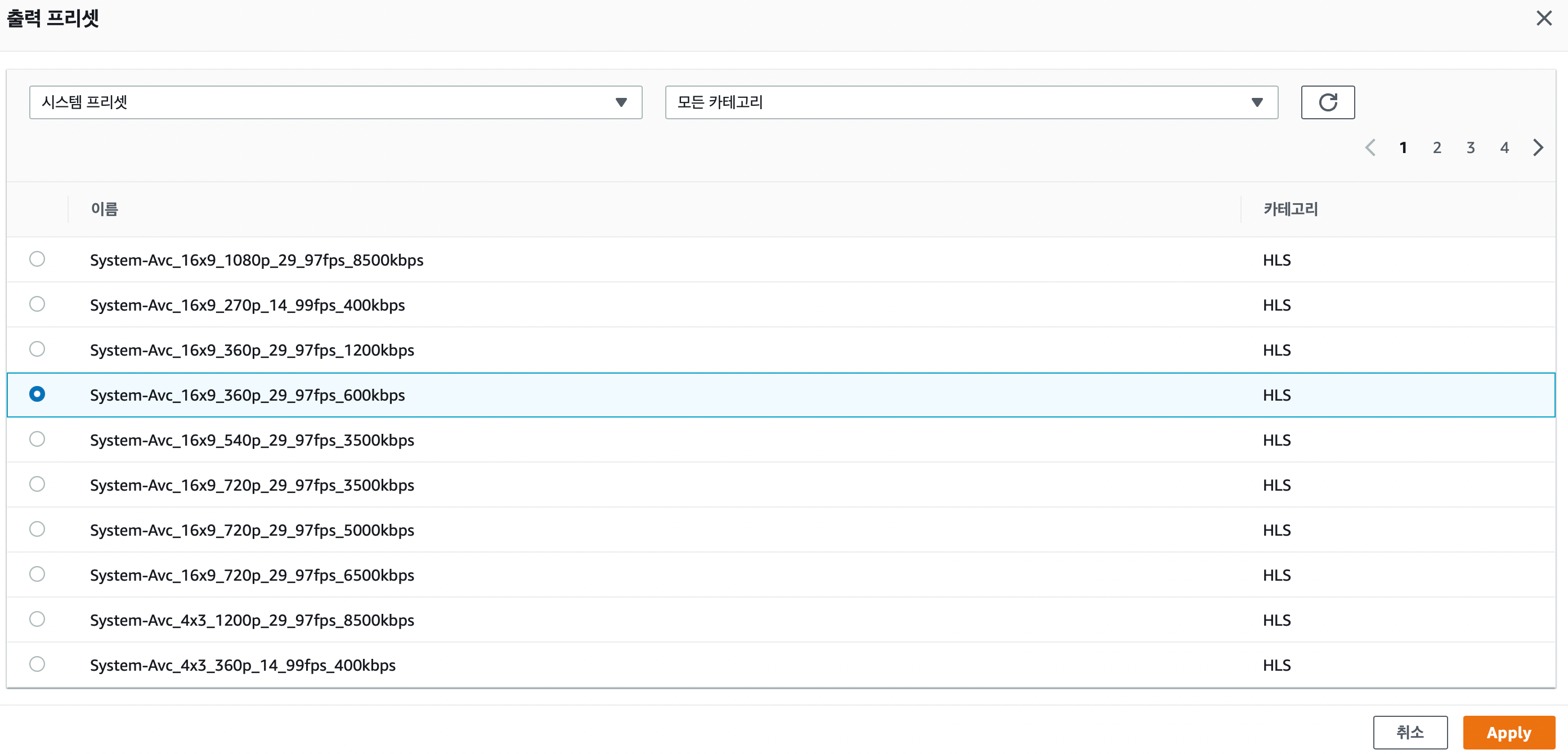Click the refresh presets icon button
This screenshot has width=1568, height=754.
(x=1327, y=102)
